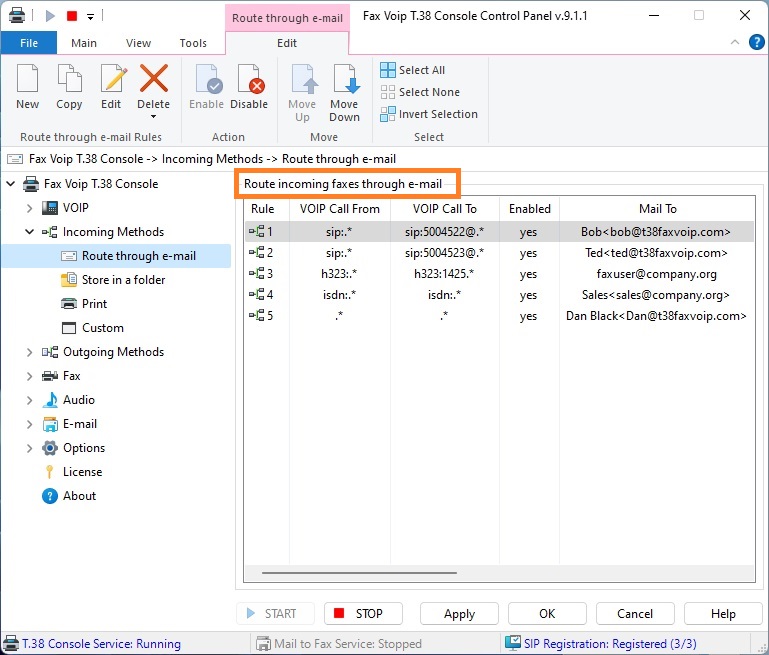Screen dimensions: 769x655
Task: Click the blue help question icon
Action: point(757,42)
